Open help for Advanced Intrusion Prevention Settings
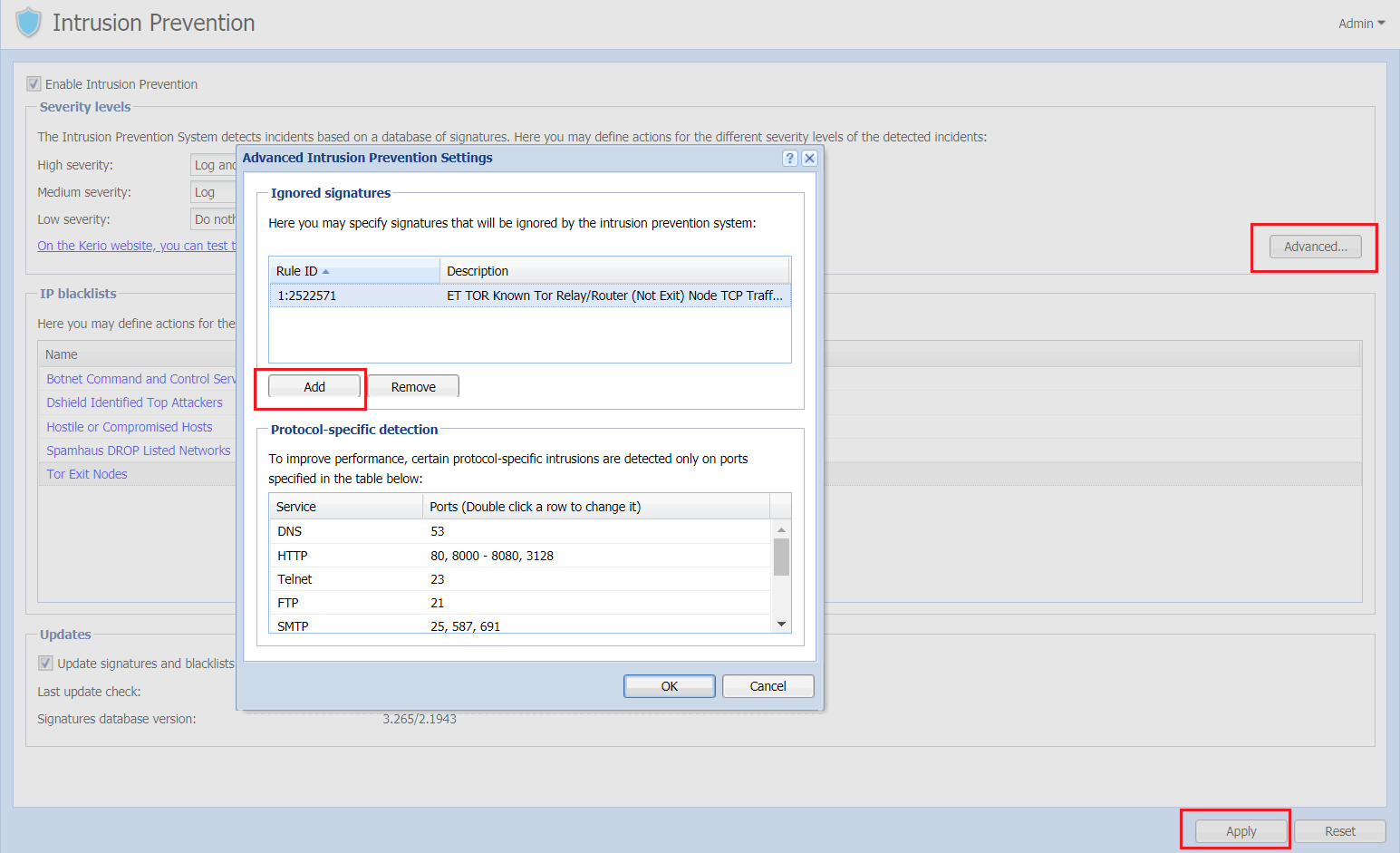The height and width of the screenshot is (853, 1400). (790, 158)
